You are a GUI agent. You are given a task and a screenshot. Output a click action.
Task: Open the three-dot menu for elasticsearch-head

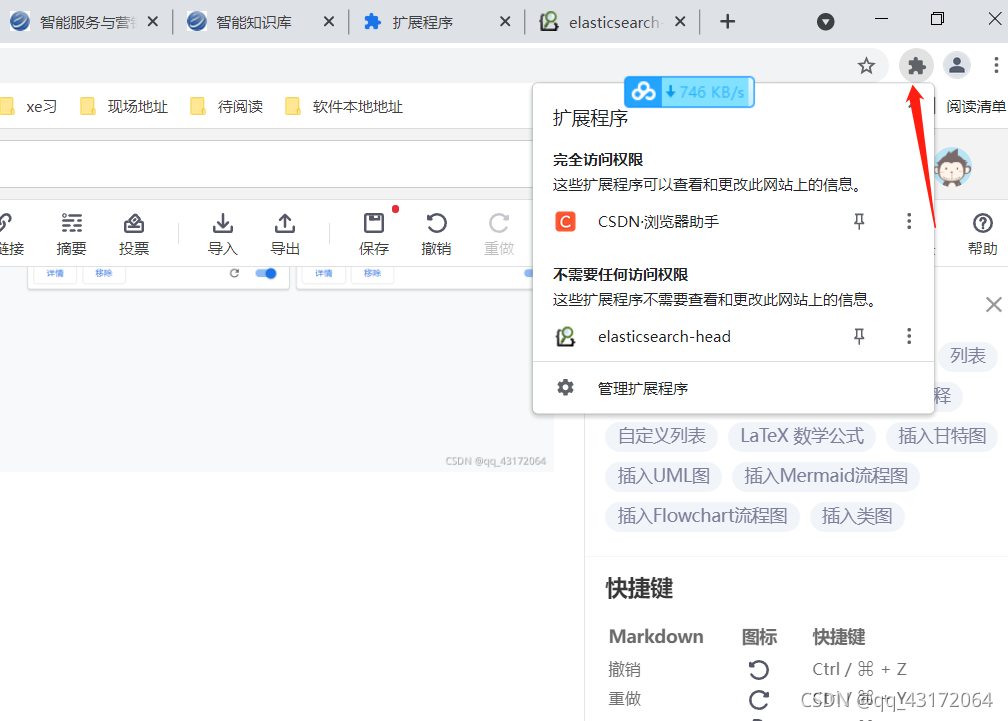coord(908,336)
